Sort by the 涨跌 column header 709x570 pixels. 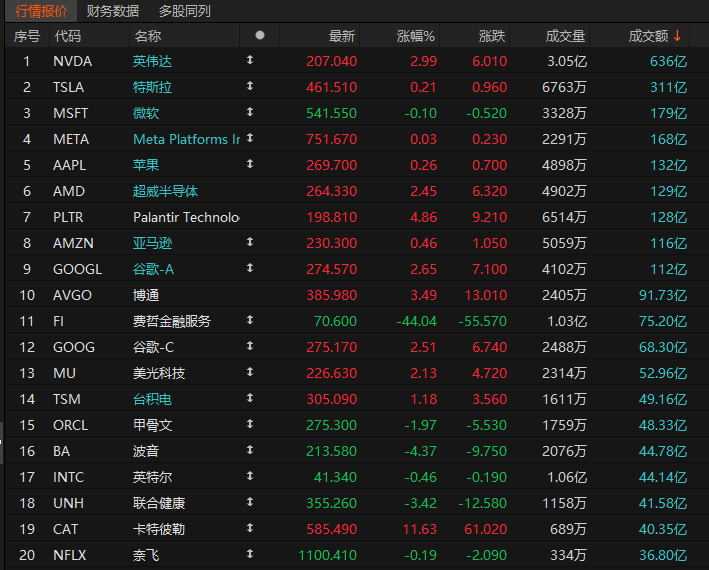pos(492,36)
